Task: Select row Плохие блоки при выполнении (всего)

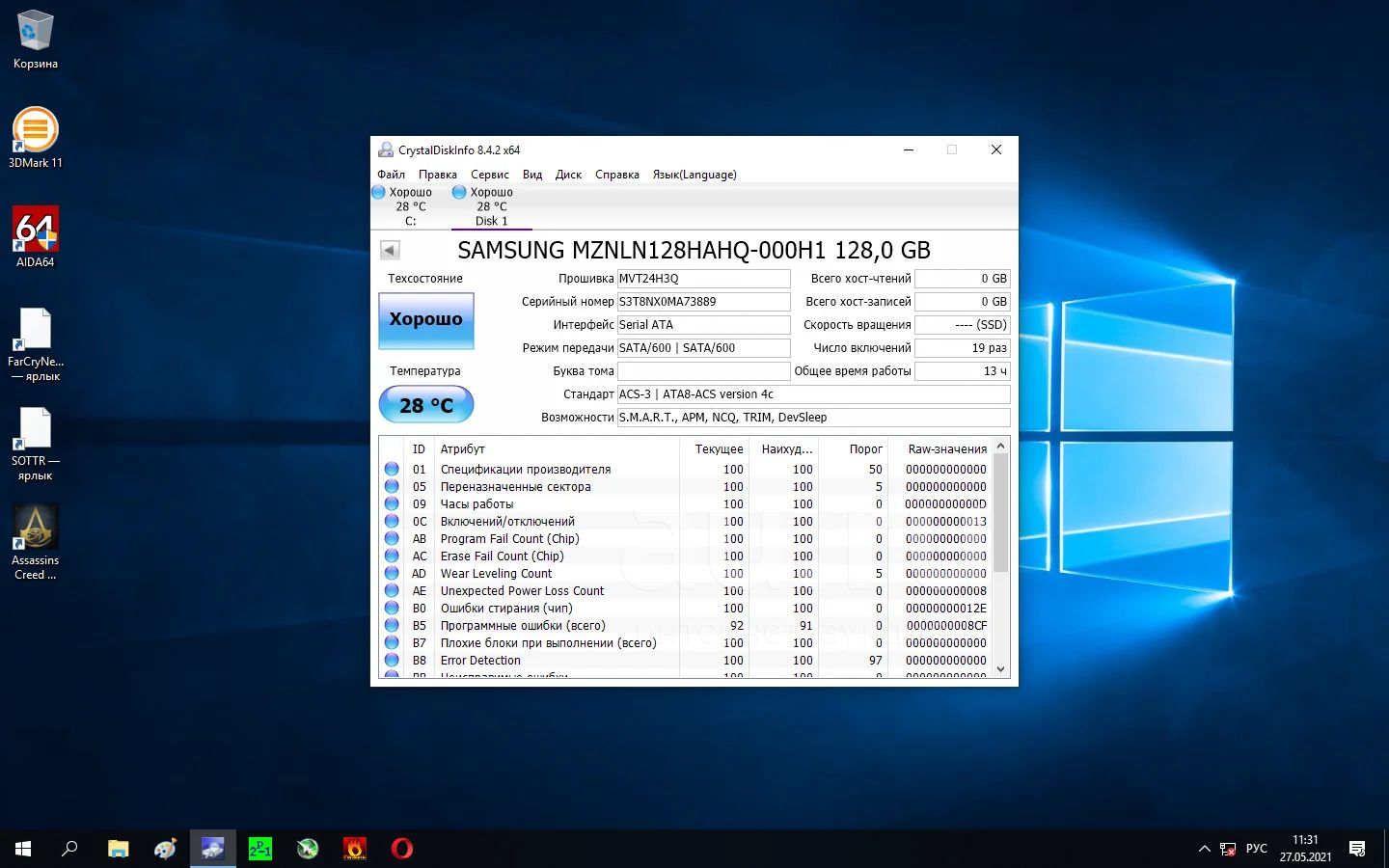Action: click(686, 642)
